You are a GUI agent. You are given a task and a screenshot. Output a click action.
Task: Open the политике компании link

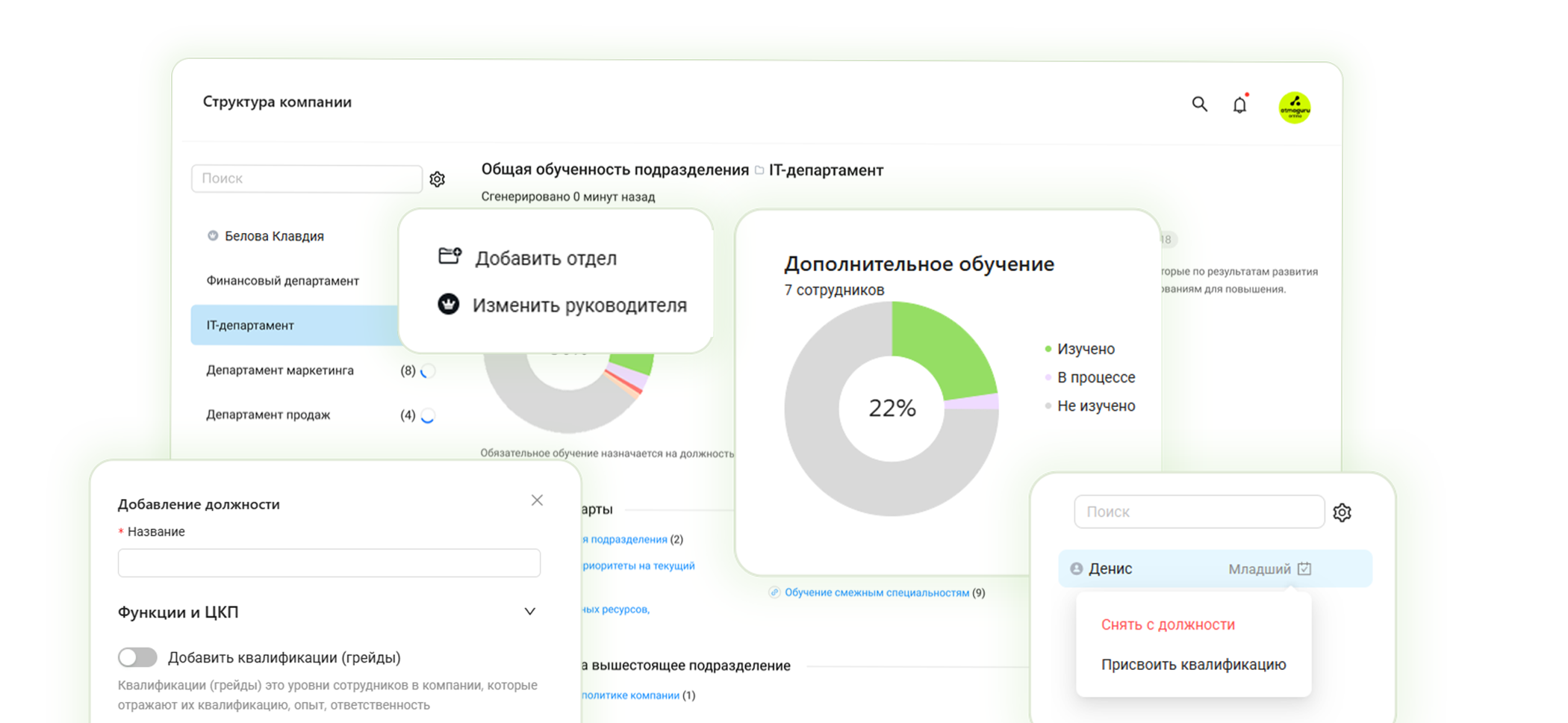click(631, 695)
